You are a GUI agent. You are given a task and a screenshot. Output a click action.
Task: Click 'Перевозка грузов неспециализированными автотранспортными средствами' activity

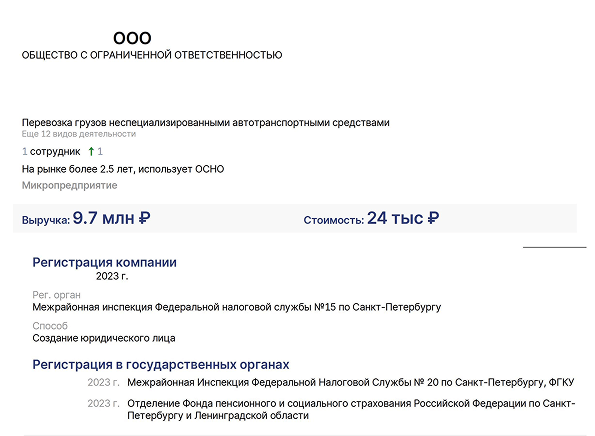[x=205, y=123]
